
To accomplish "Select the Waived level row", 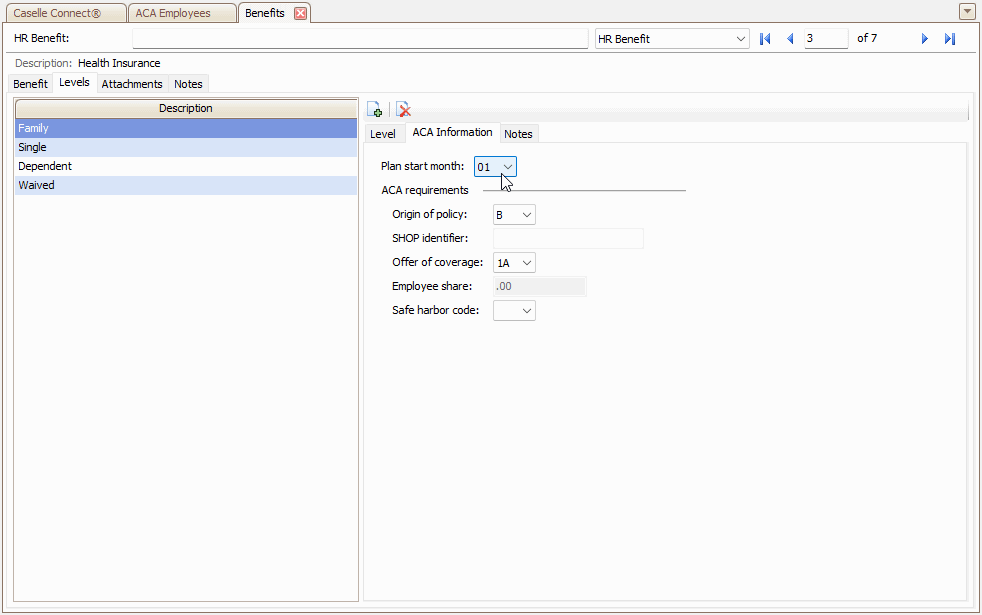I will (186, 185).
